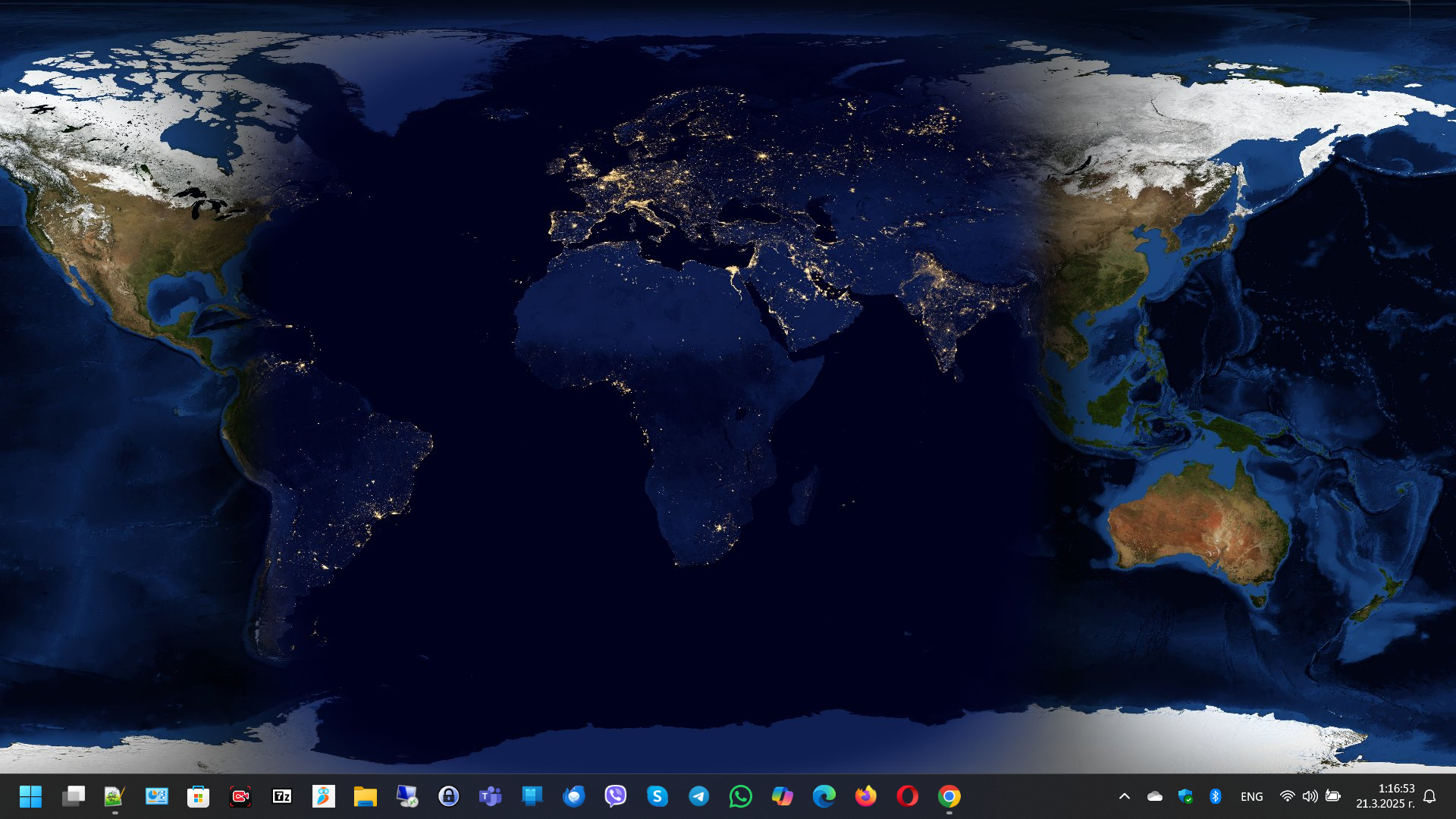The image size is (1456, 819).
Task: Open Notepad++ from the taskbar
Action: click(x=115, y=796)
